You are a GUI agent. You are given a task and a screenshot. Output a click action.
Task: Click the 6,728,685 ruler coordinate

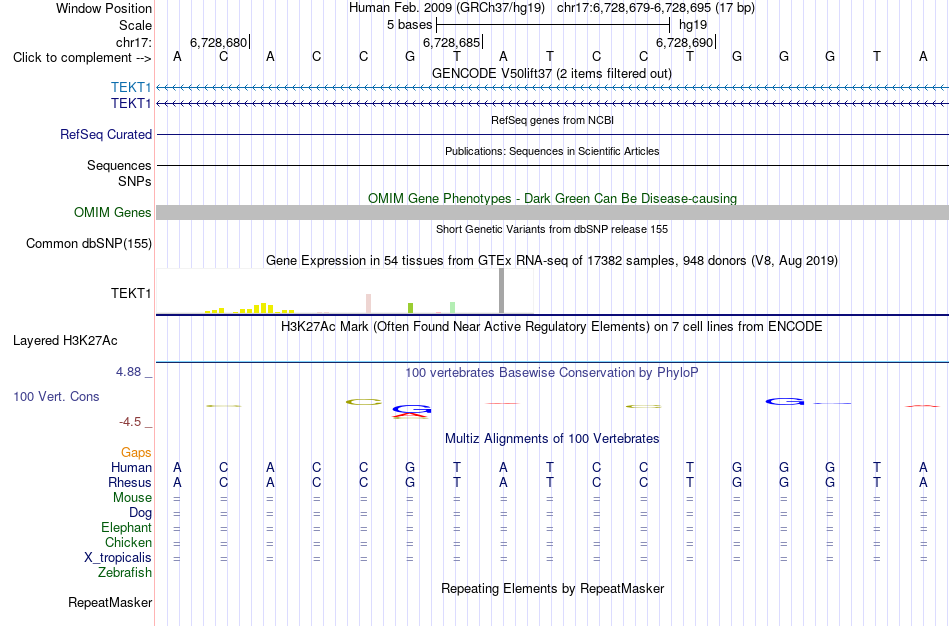(451, 42)
